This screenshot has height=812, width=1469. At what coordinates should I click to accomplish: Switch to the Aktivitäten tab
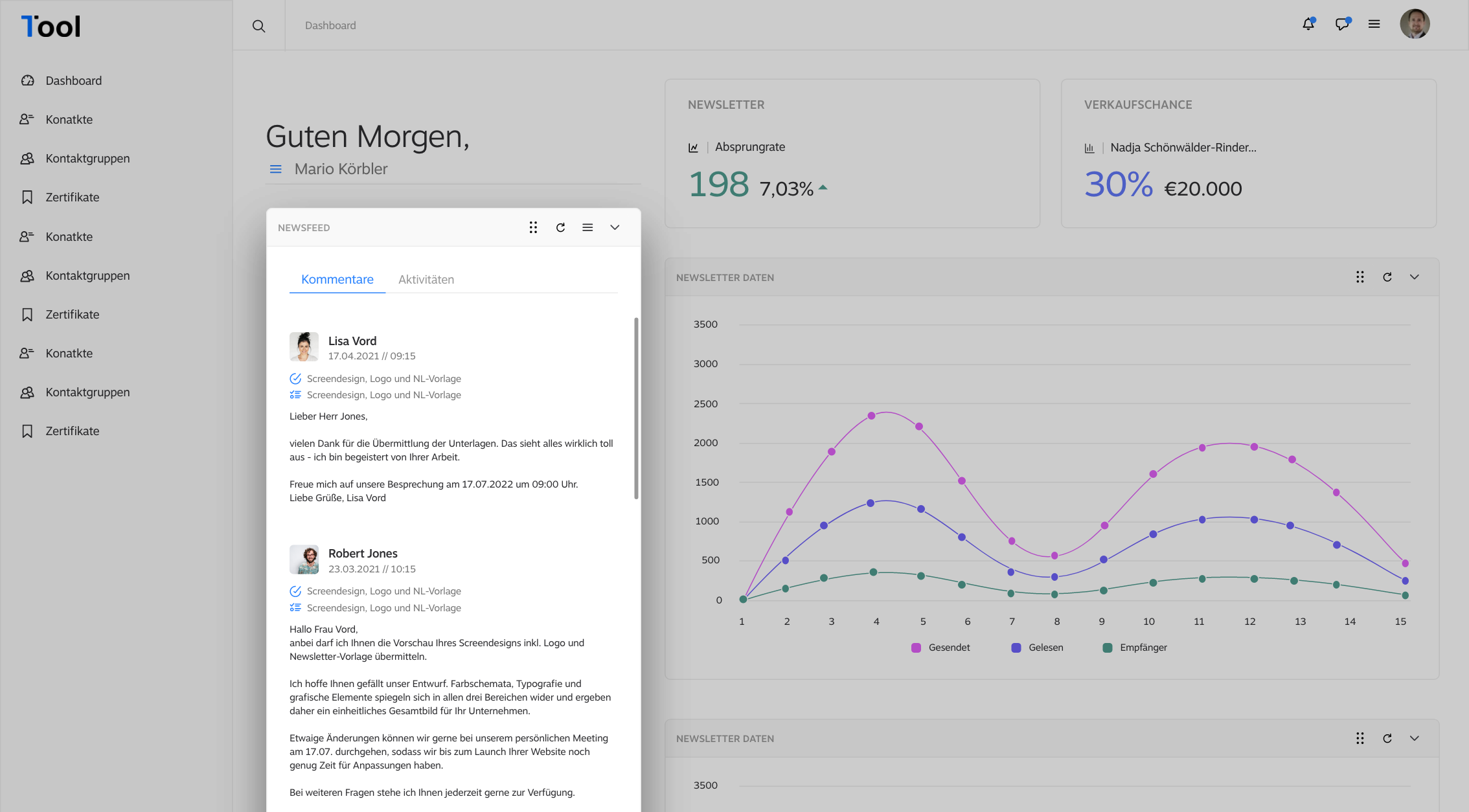[426, 280]
